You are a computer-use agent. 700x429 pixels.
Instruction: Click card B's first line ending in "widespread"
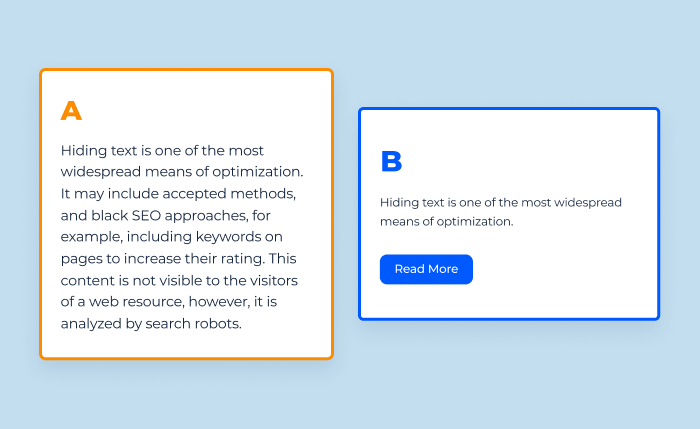pyautogui.click(x=500, y=203)
